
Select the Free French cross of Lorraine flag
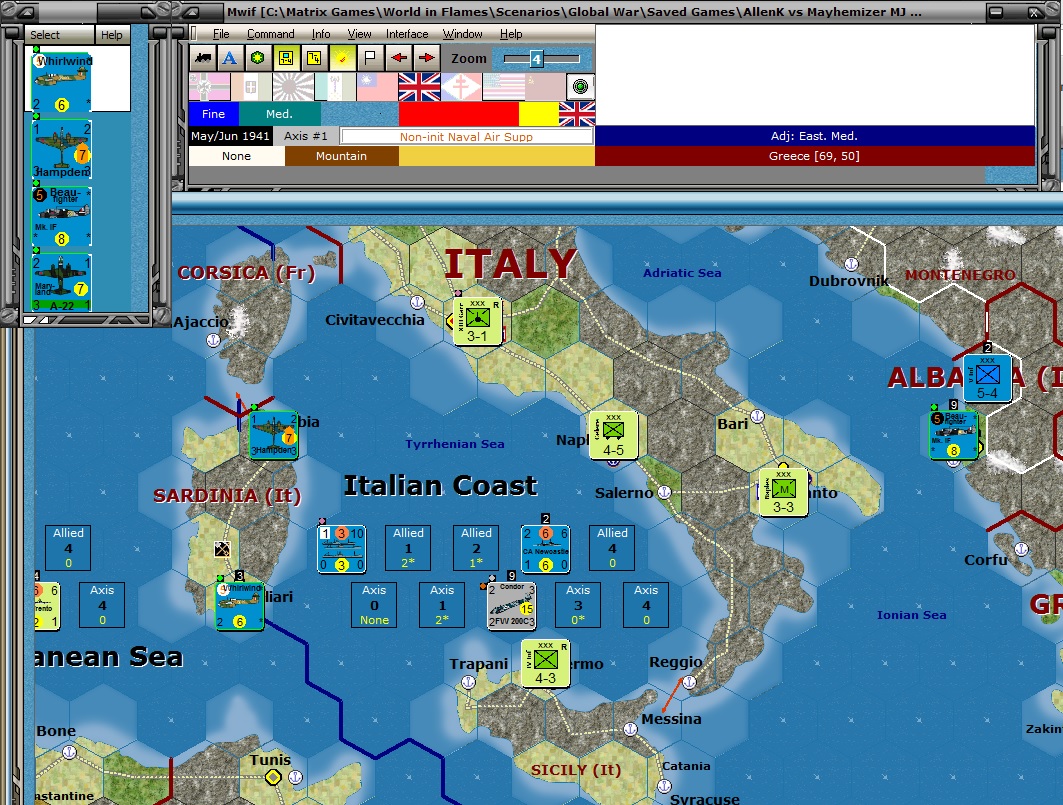tap(461, 87)
